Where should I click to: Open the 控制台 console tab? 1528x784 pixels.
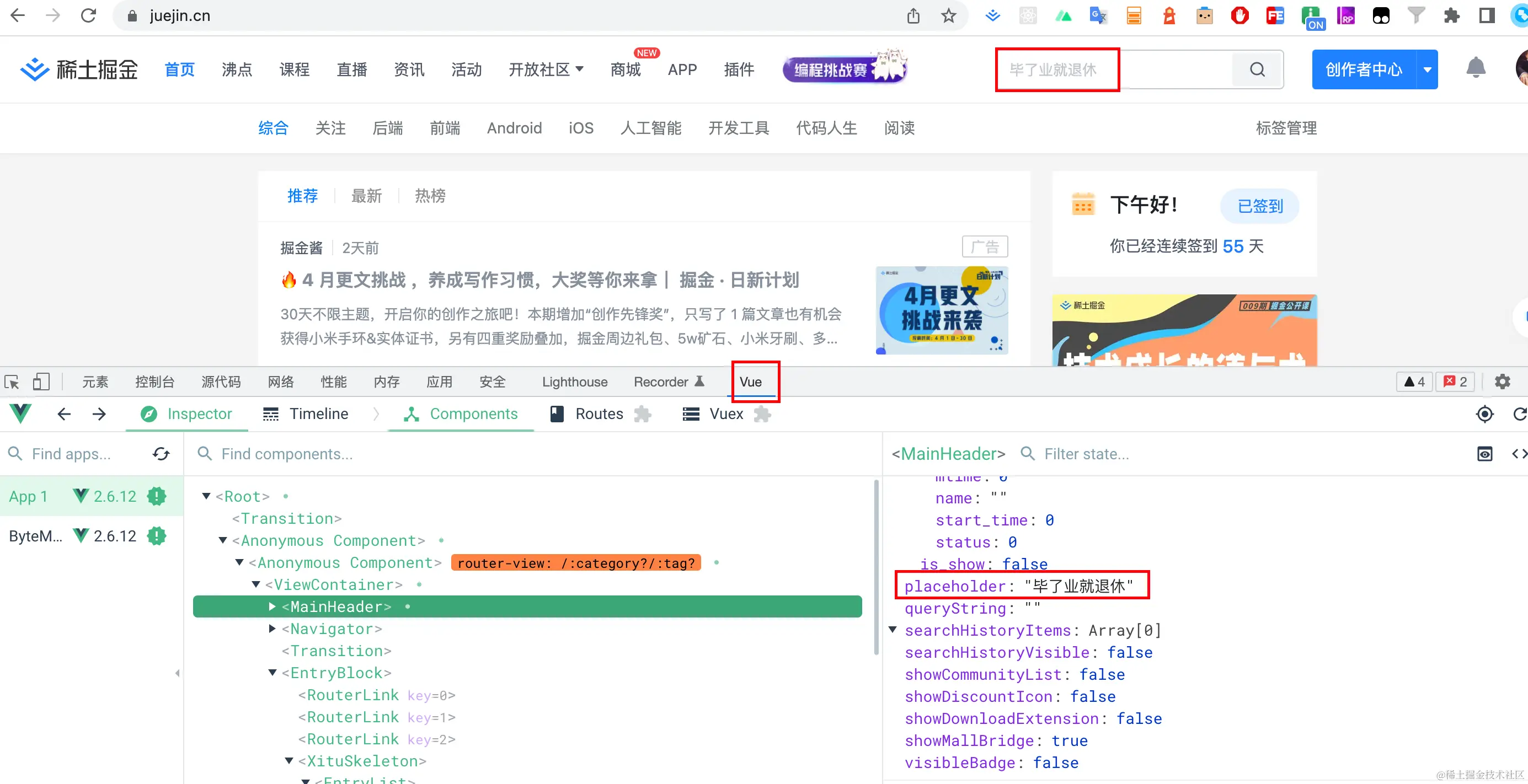click(x=155, y=382)
